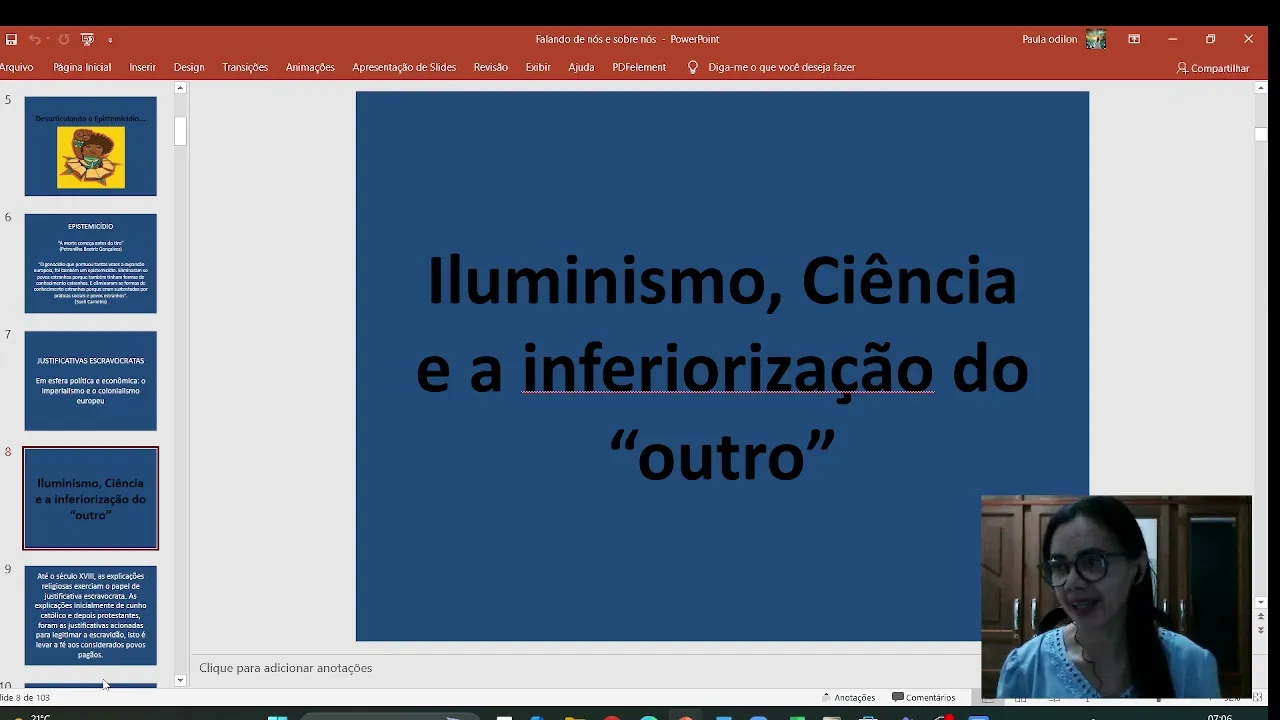This screenshot has width=1280, height=720.
Task: Click the taskbar clock showing 07:06
Action: coord(1220,716)
